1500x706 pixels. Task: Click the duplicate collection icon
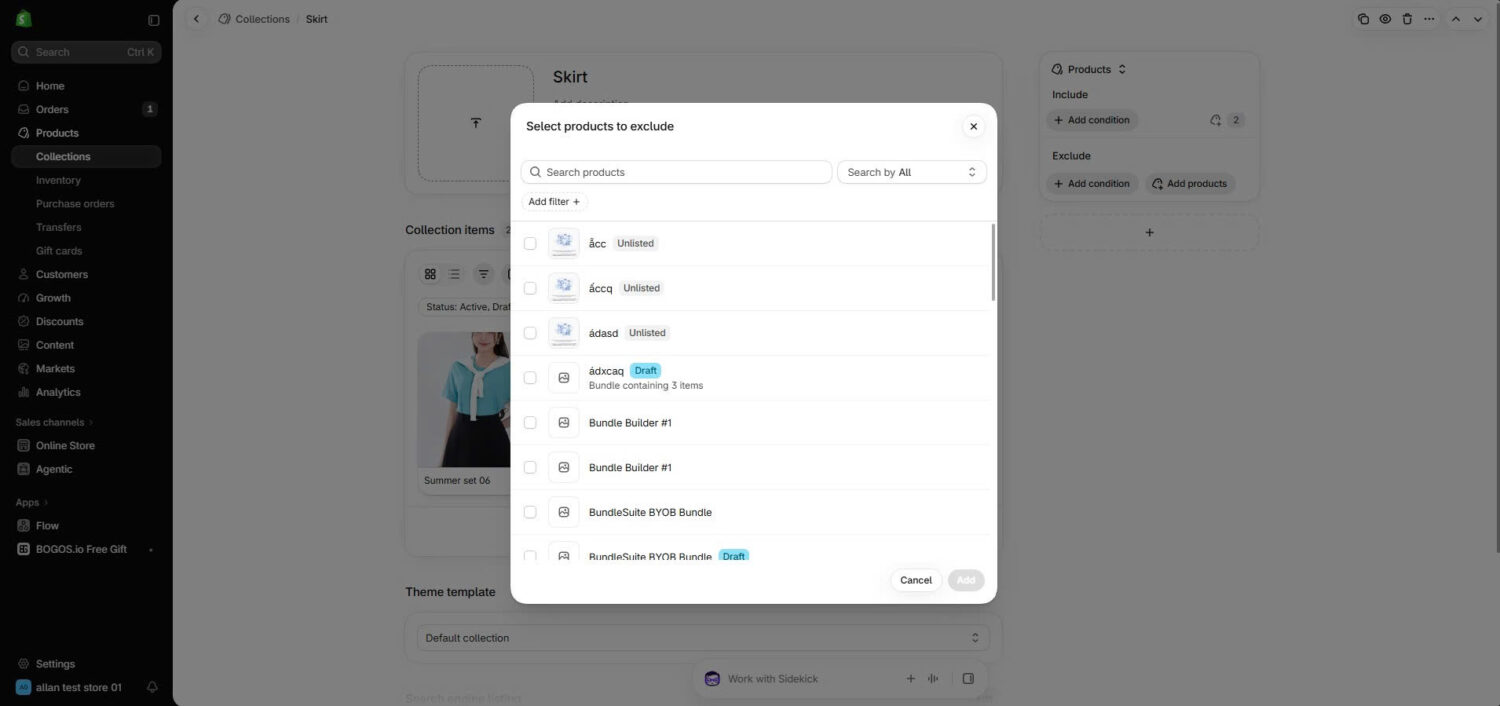1363,19
